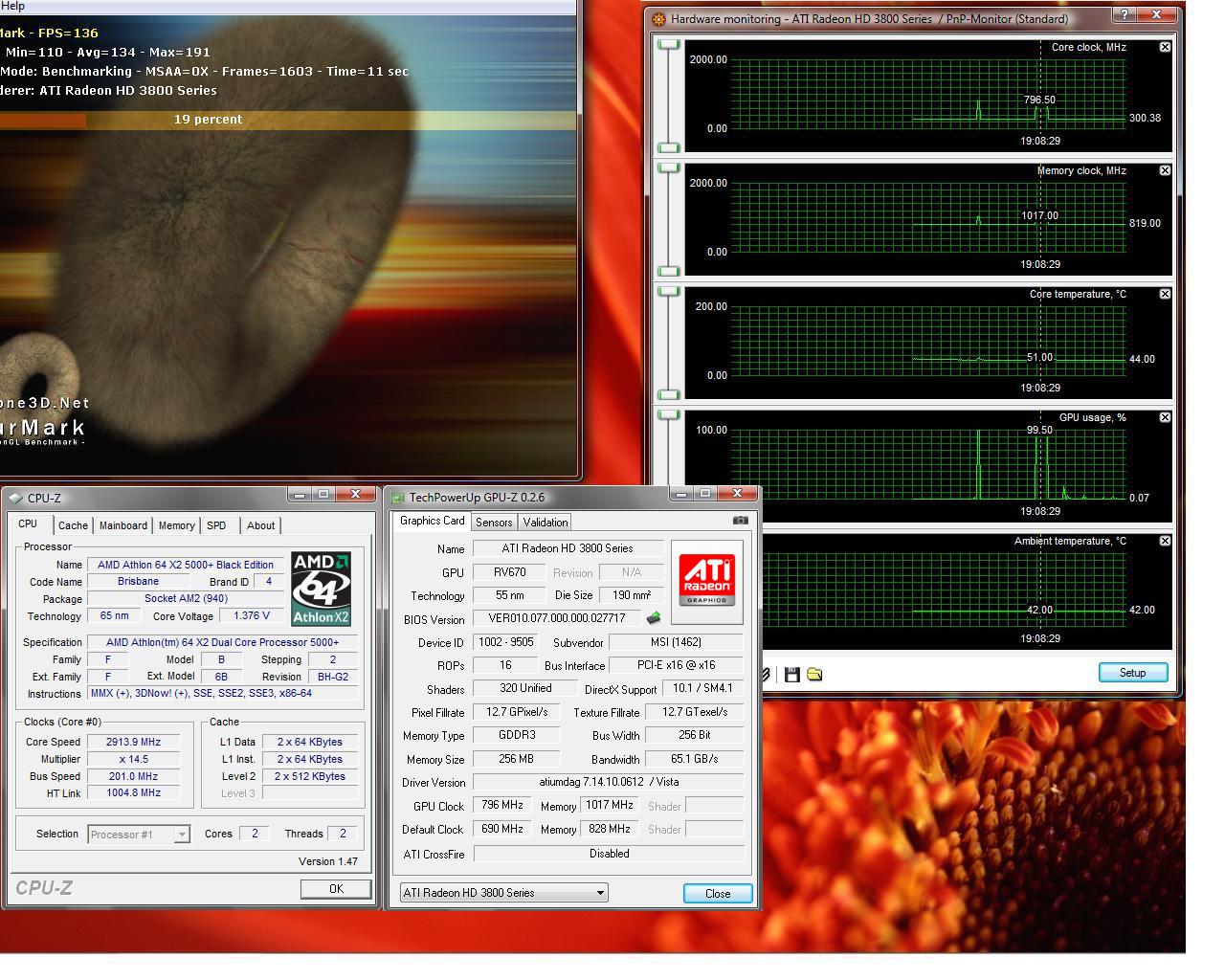Click the Package field Socket AM2 (940)
Viewport: 1225px width, 980px height.
(x=186, y=598)
